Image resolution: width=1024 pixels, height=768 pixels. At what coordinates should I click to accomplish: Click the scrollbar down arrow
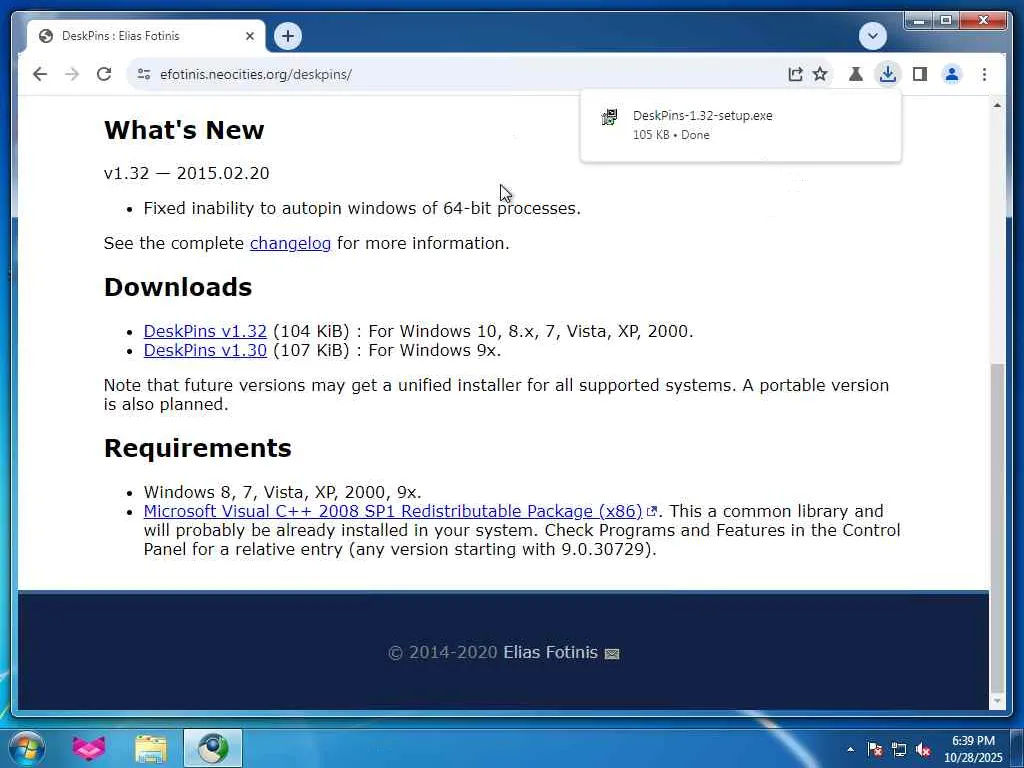(997, 701)
